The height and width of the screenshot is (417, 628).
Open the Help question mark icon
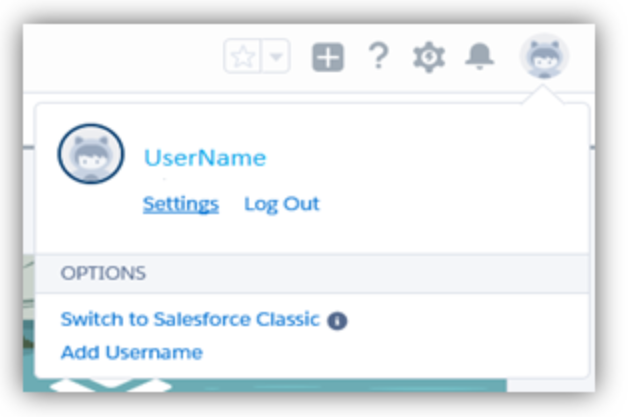pos(378,56)
